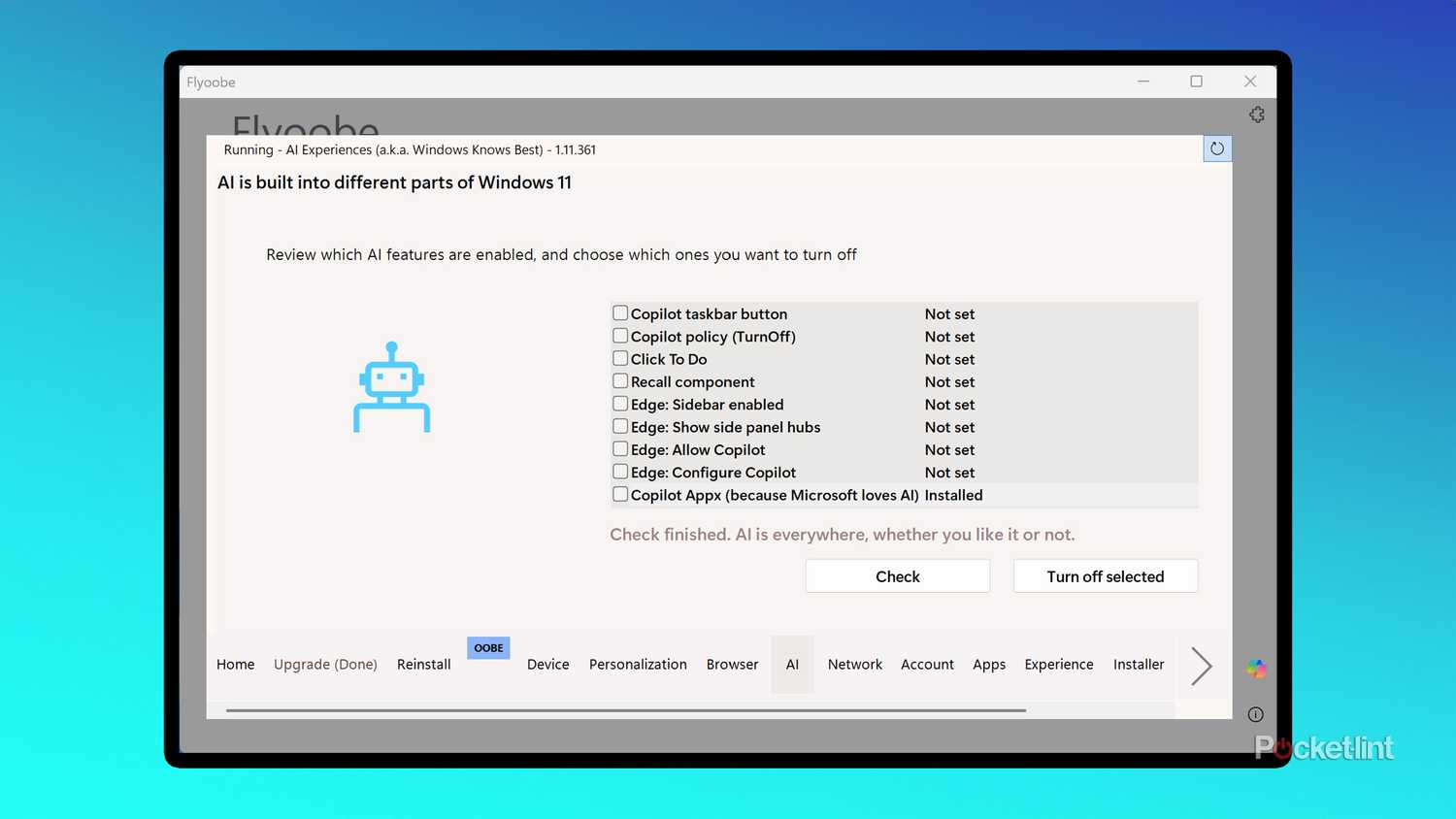This screenshot has height=819, width=1456.
Task: Click Not set for Edge: Show side panel hubs
Action: tap(949, 427)
